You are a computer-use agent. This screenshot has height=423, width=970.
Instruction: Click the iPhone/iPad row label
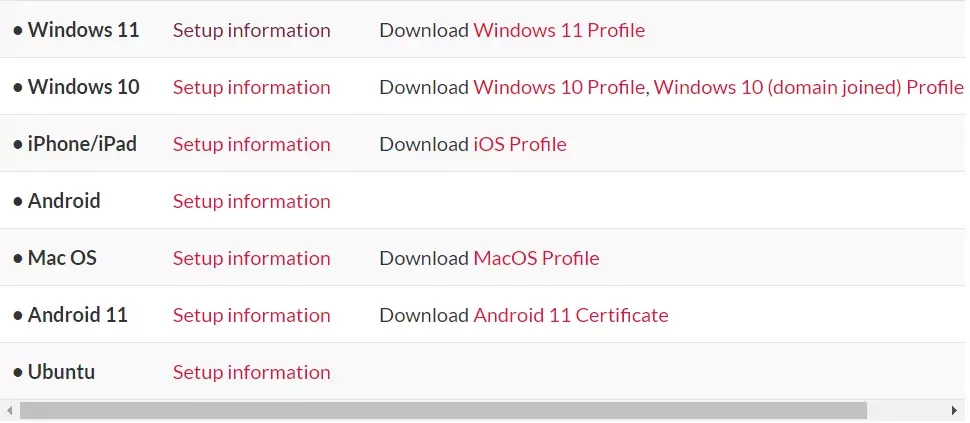pos(82,144)
